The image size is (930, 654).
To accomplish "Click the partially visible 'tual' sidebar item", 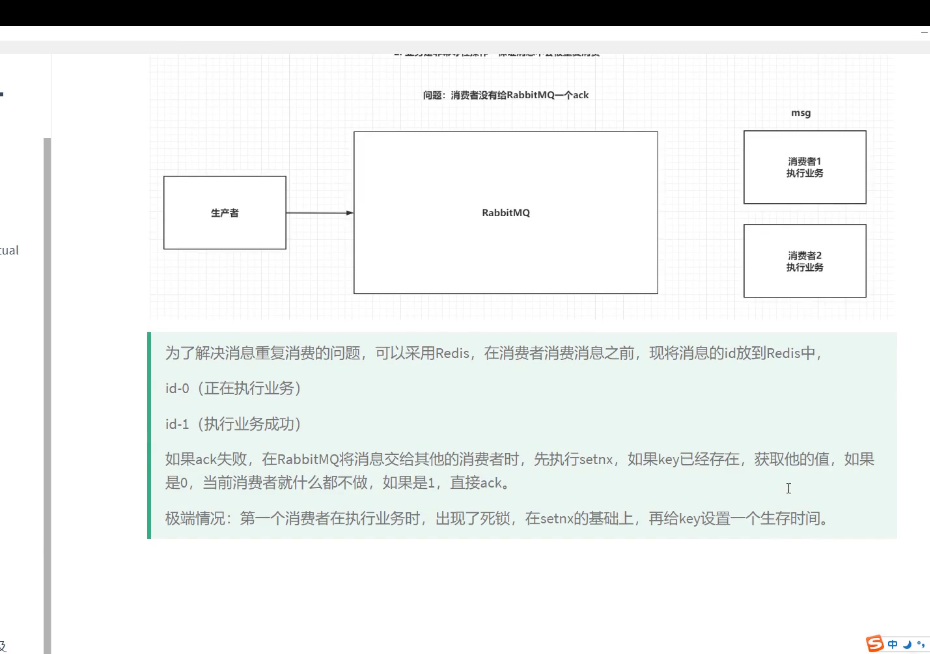I will click(x=9, y=250).
